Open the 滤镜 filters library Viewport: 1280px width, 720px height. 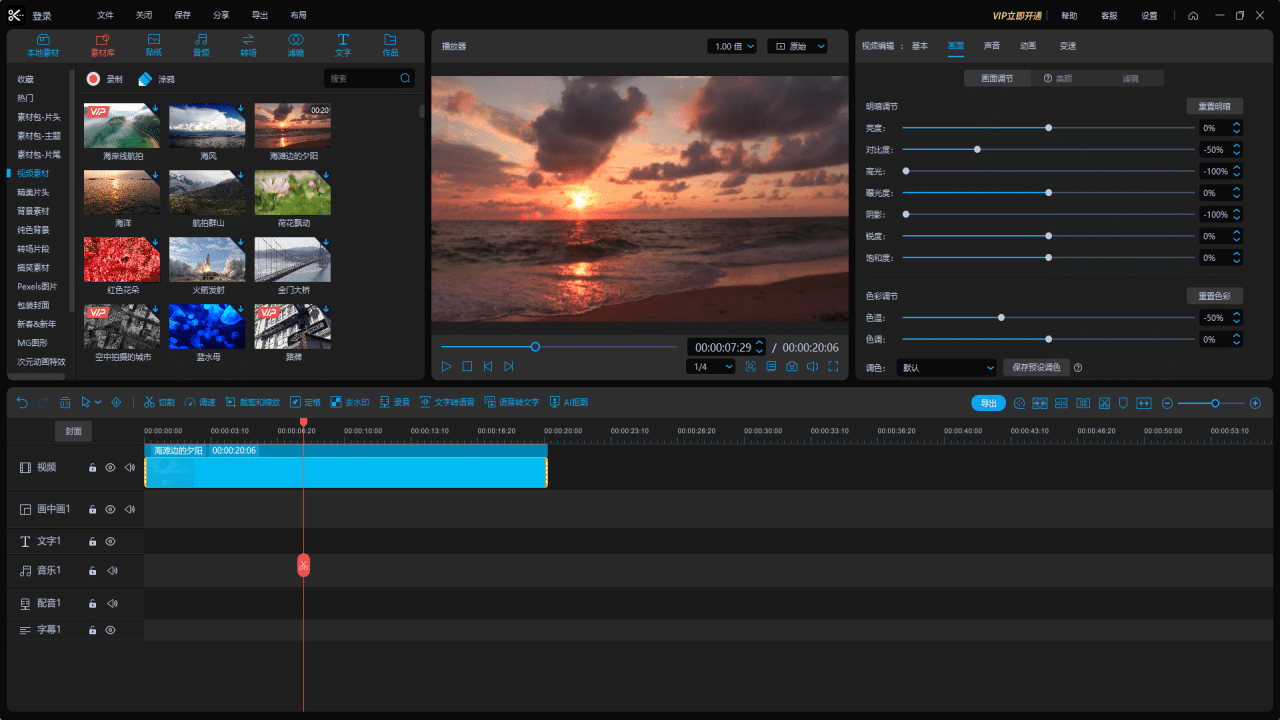pyautogui.click(x=296, y=44)
